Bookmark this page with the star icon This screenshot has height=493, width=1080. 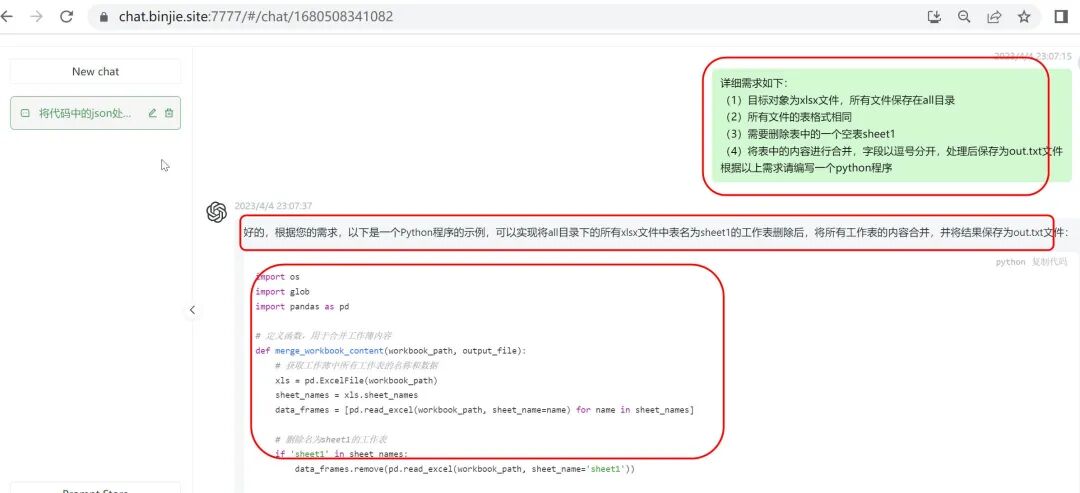(1024, 17)
